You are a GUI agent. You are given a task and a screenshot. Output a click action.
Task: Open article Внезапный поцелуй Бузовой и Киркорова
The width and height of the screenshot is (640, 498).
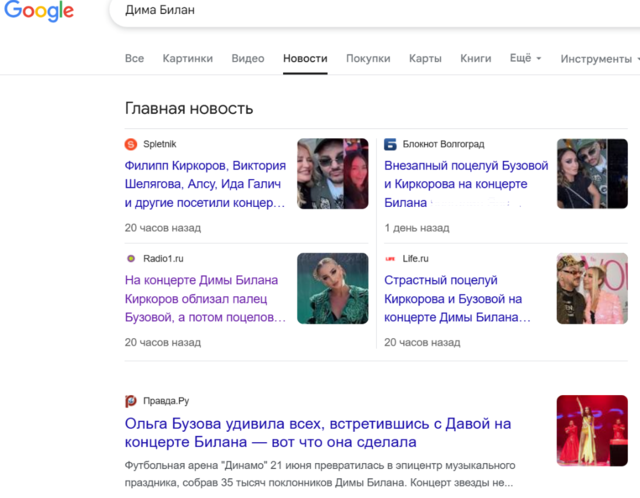tap(466, 184)
